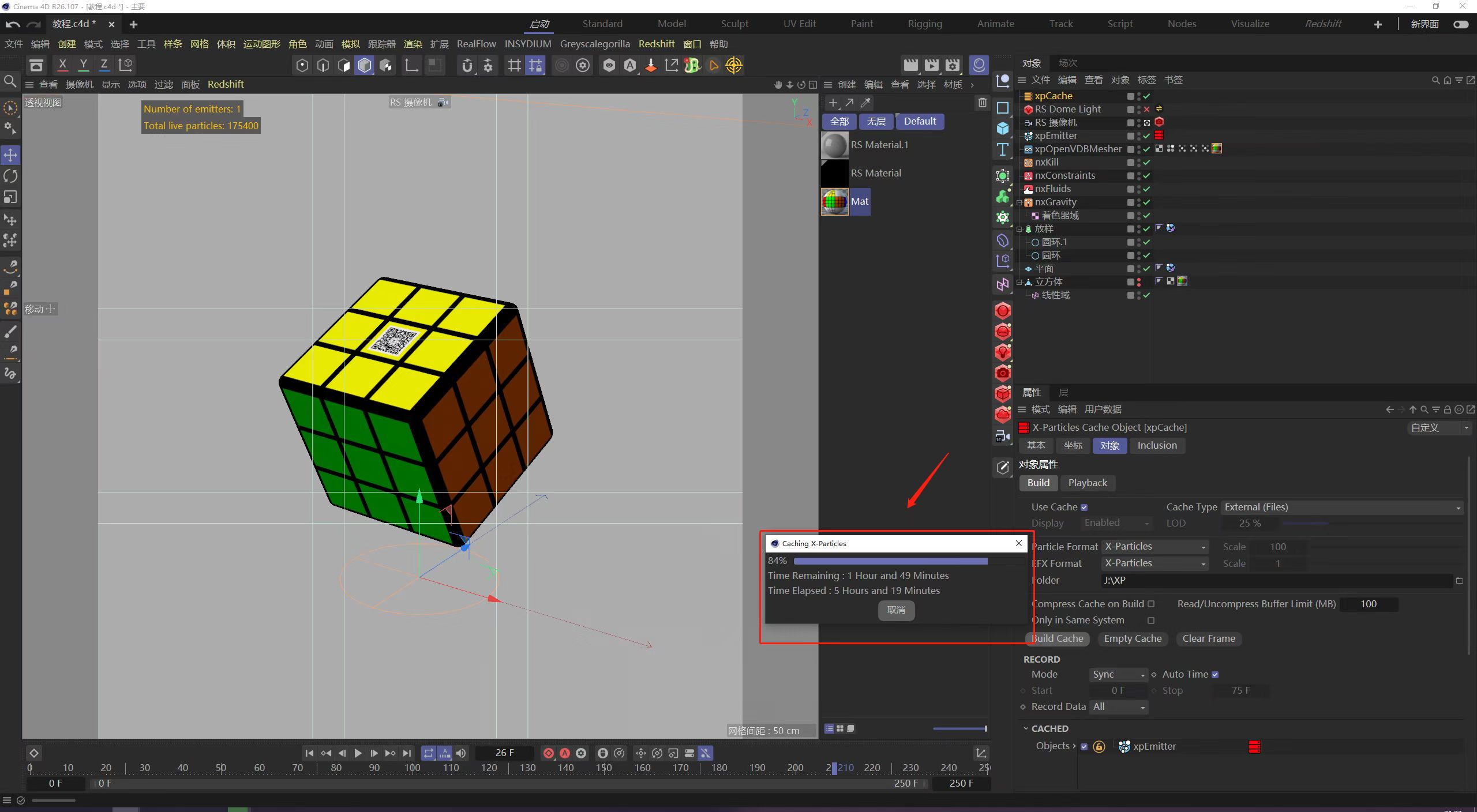Collapse the 放样 object hierarchy
Image resolution: width=1477 pixels, height=812 pixels.
(x=1020, y=229)
